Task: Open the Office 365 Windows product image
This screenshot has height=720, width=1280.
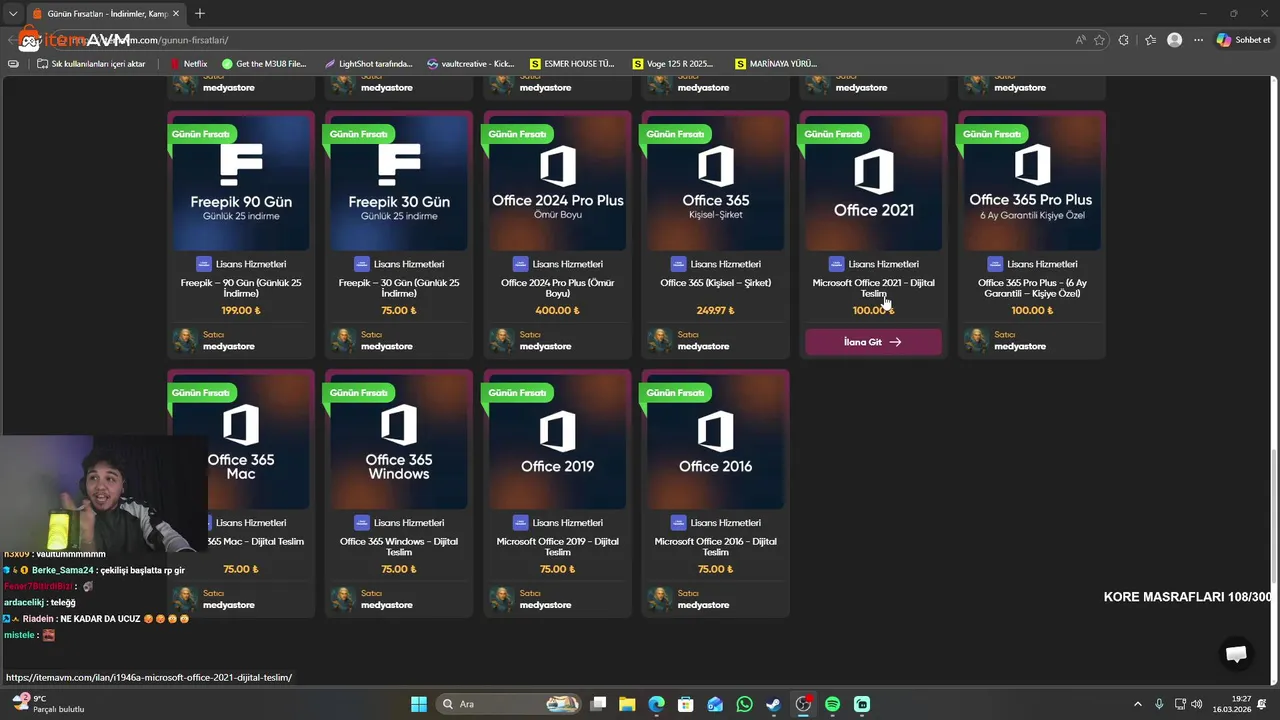Action: (399, 440)
